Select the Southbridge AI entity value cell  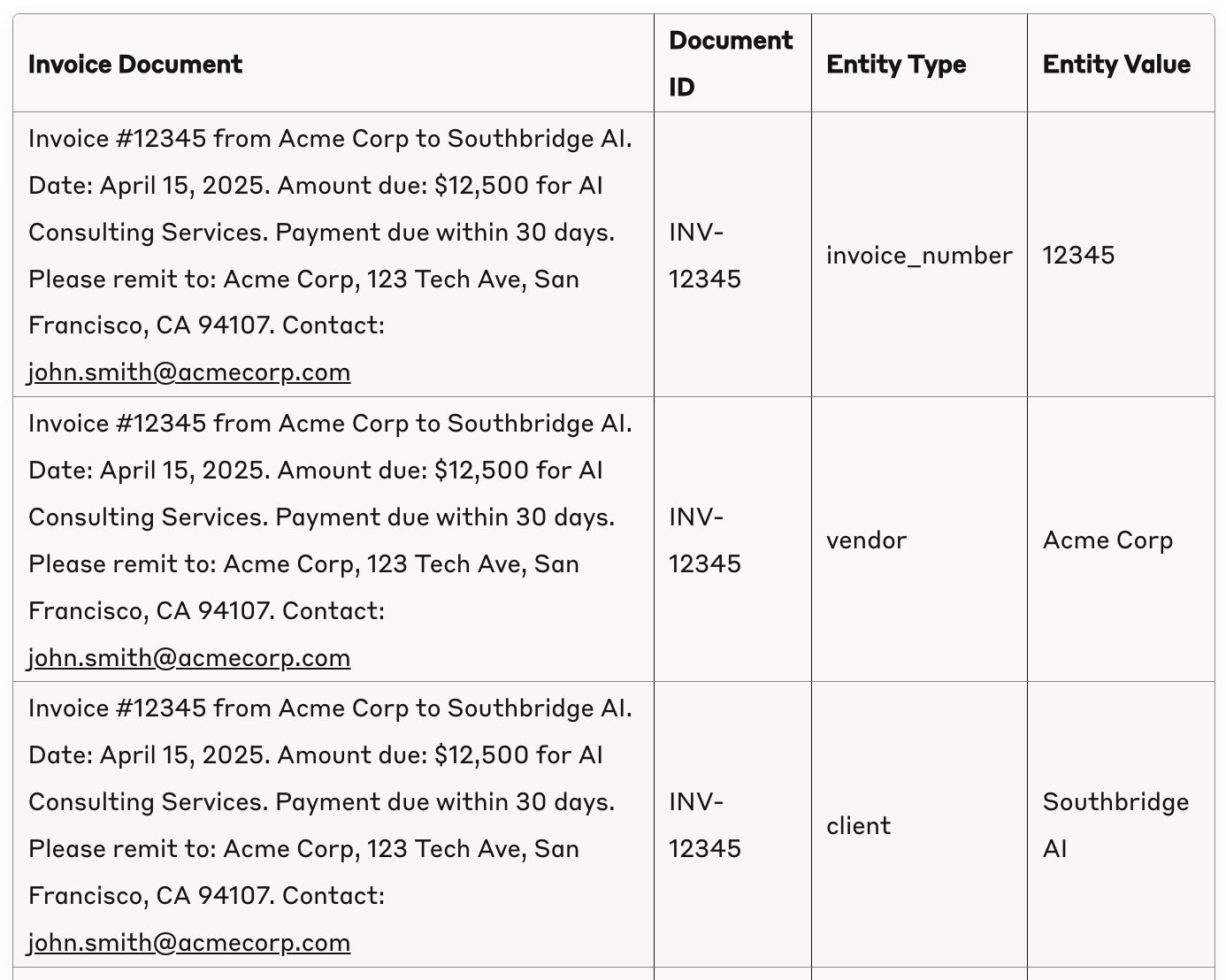1115,825
